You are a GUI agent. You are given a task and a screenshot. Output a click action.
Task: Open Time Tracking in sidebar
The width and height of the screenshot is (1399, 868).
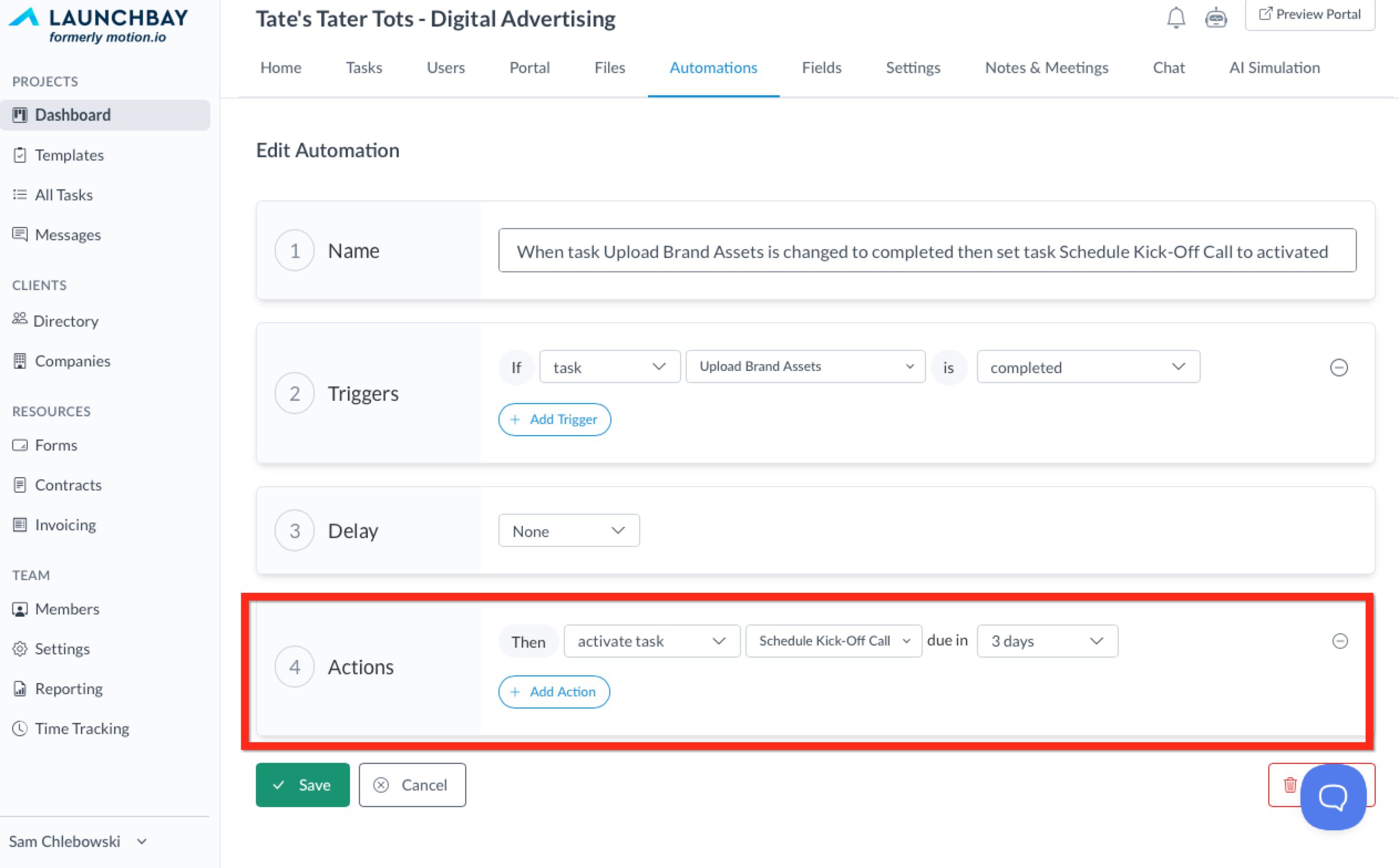(x=81, y=728)
